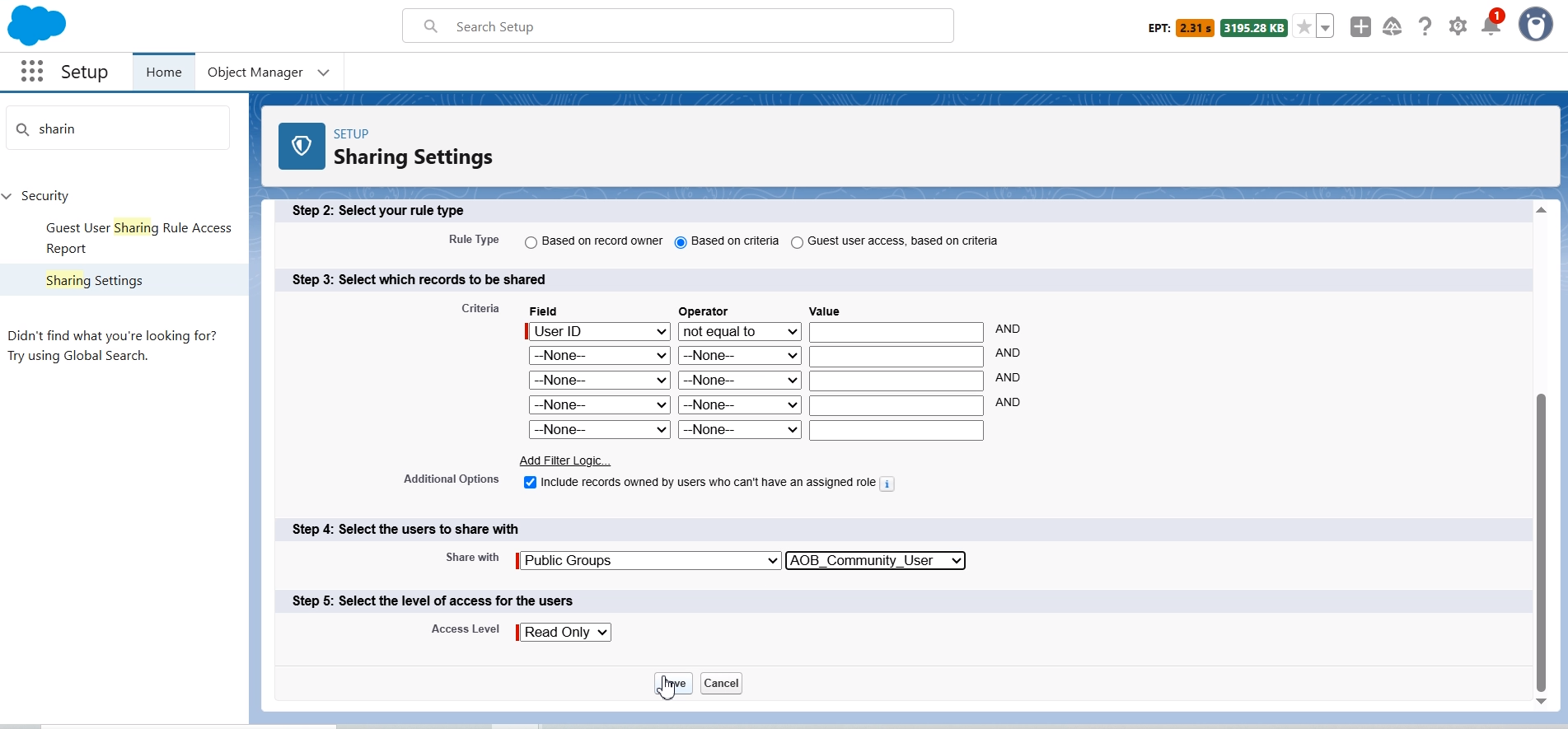Open the 'Read Only' access level dropdown
Screen dimensions: 1568x729
point(565,632)
